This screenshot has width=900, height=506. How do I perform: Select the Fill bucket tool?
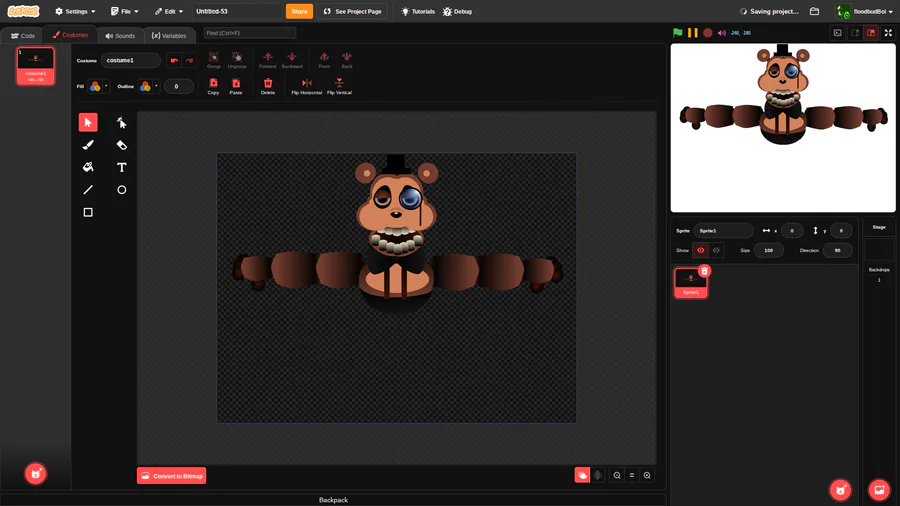pos(88,168)
